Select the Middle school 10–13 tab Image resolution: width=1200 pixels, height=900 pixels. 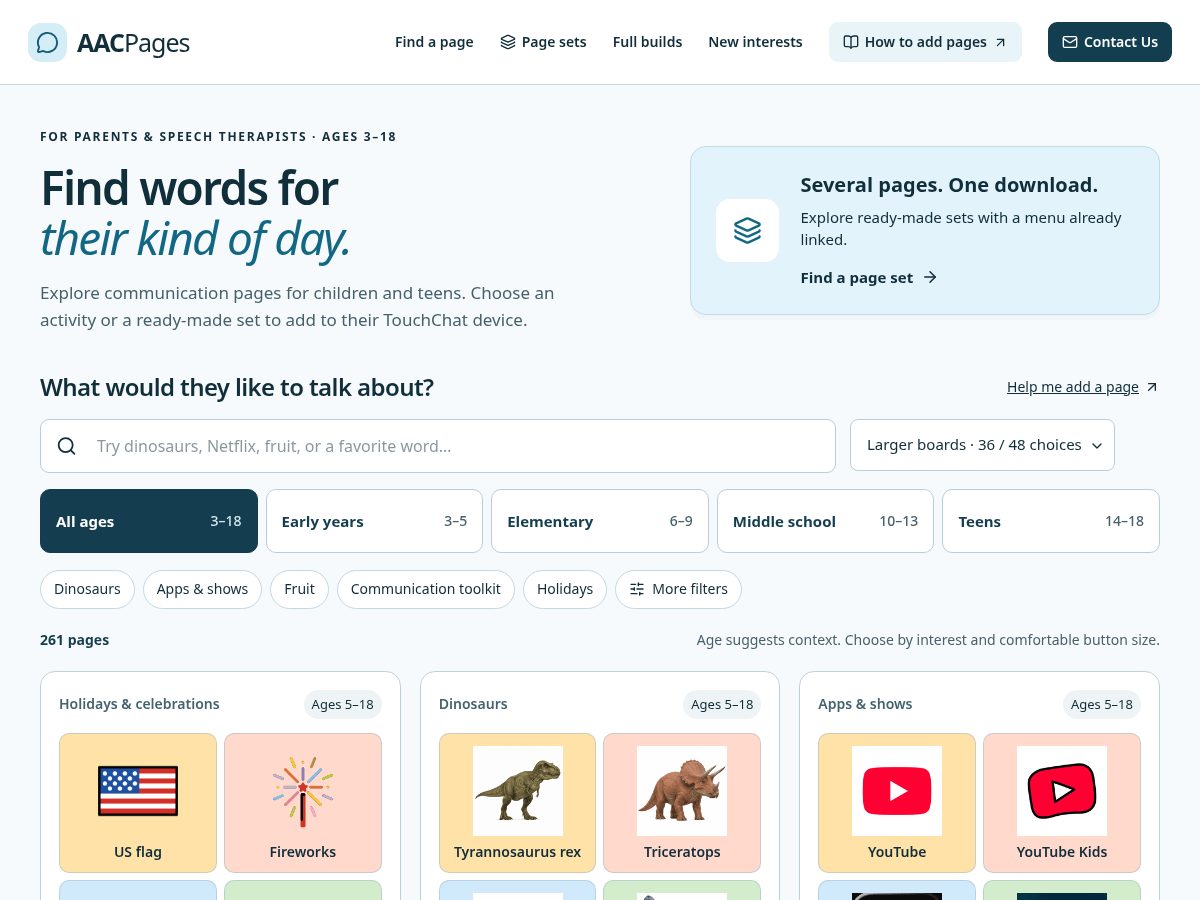pyautogui.click(x=825, y=521)
